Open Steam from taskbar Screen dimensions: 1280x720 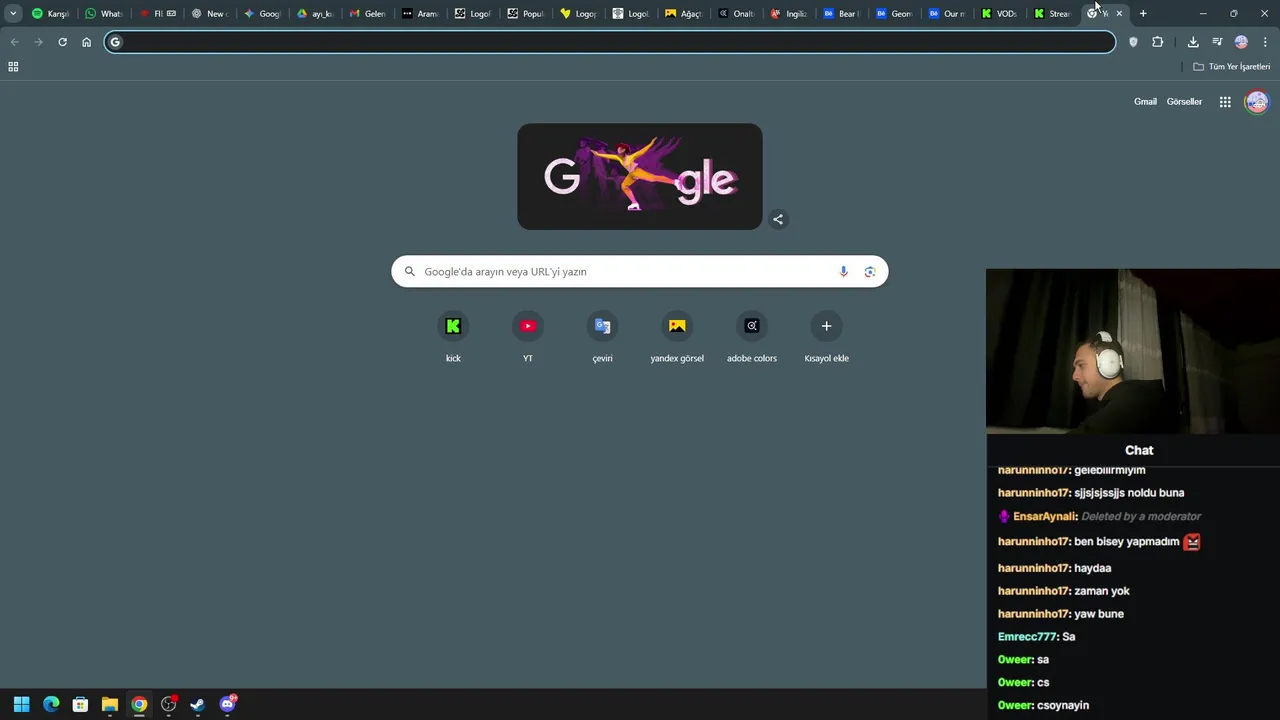tap(198, 704)
